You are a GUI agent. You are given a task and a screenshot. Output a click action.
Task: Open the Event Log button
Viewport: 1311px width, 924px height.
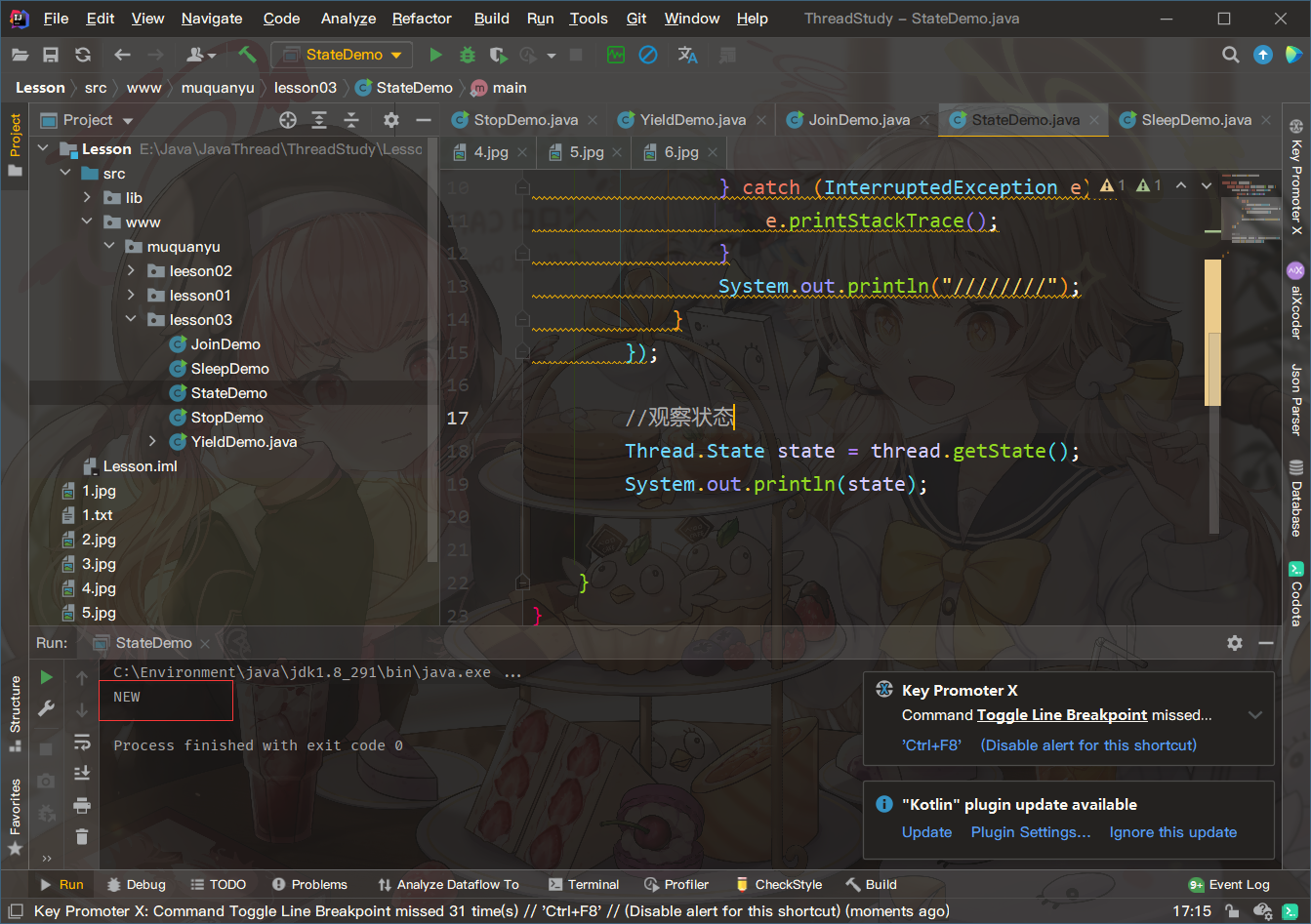(x=1229, y=885)
